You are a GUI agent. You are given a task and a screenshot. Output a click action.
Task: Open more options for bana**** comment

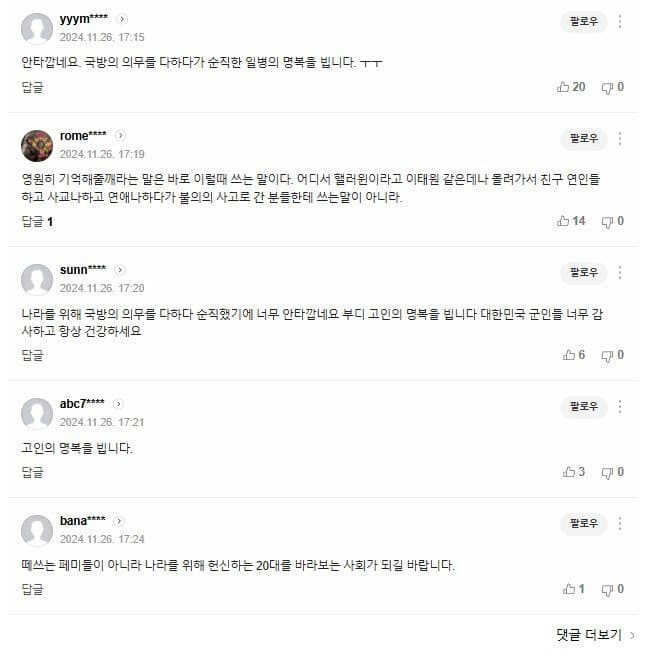point(621,523)
